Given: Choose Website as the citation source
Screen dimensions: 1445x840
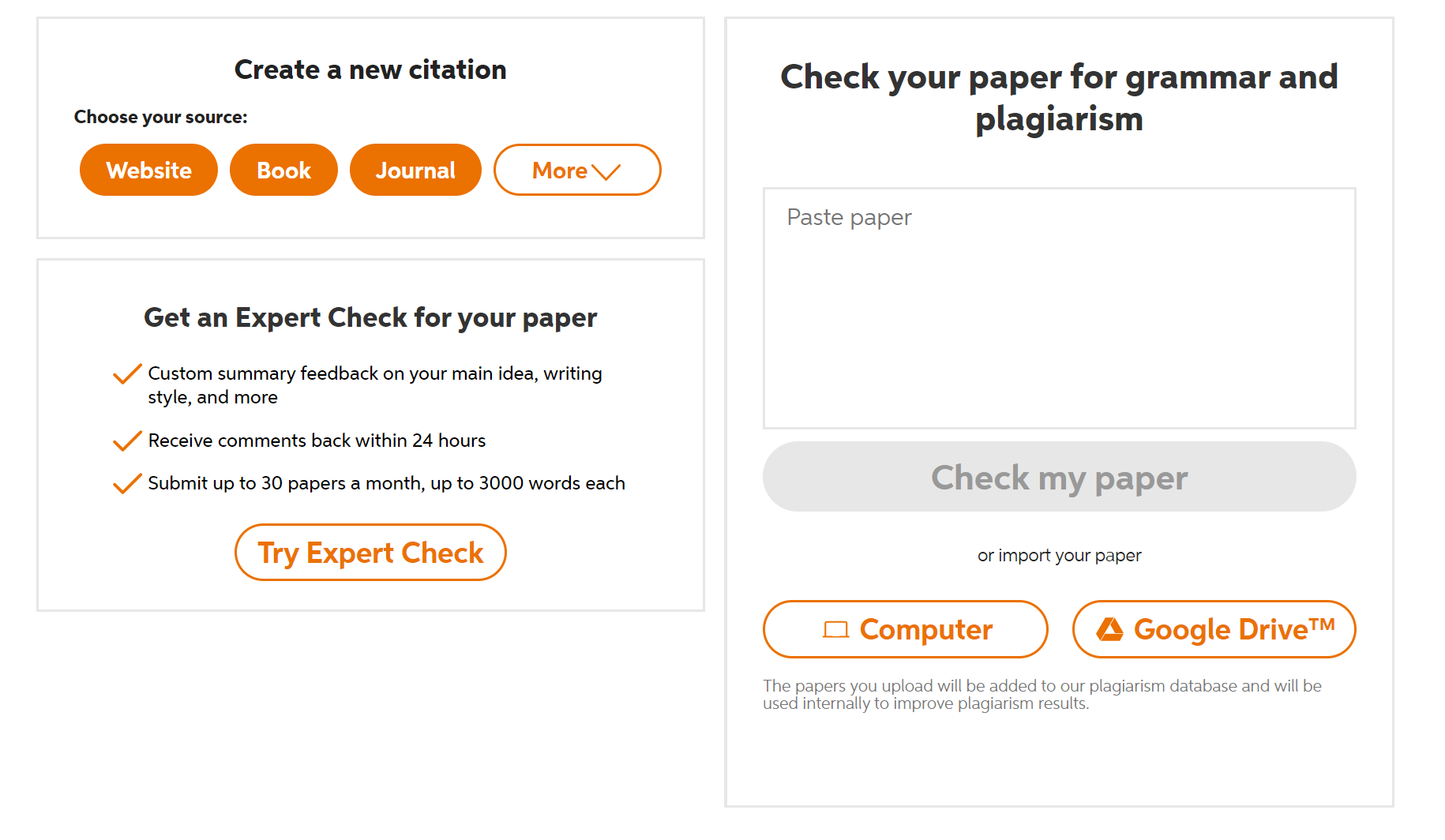Looking at the screenshot, I should [x=148, y=170].
